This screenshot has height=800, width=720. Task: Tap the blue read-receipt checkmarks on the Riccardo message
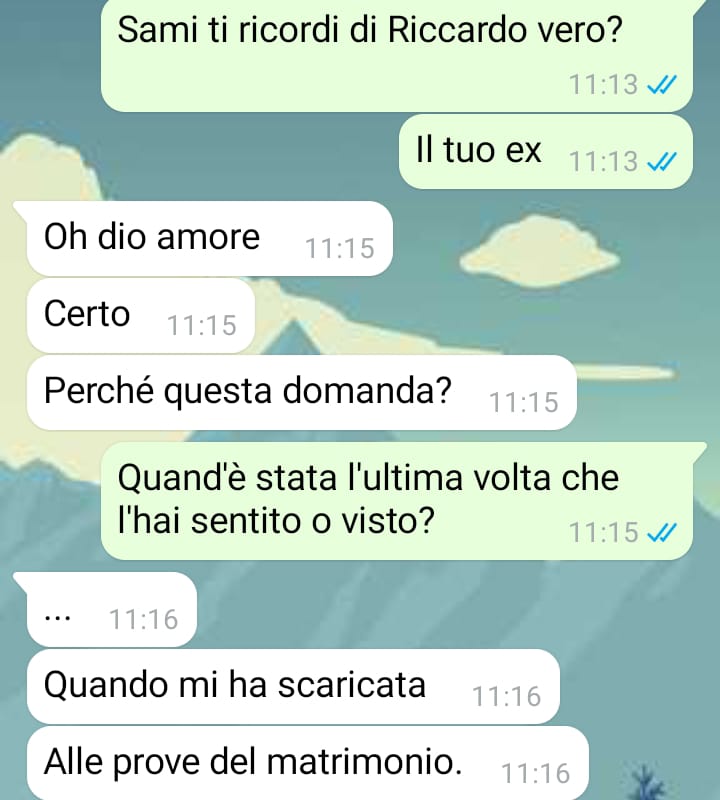click(661, 85)
